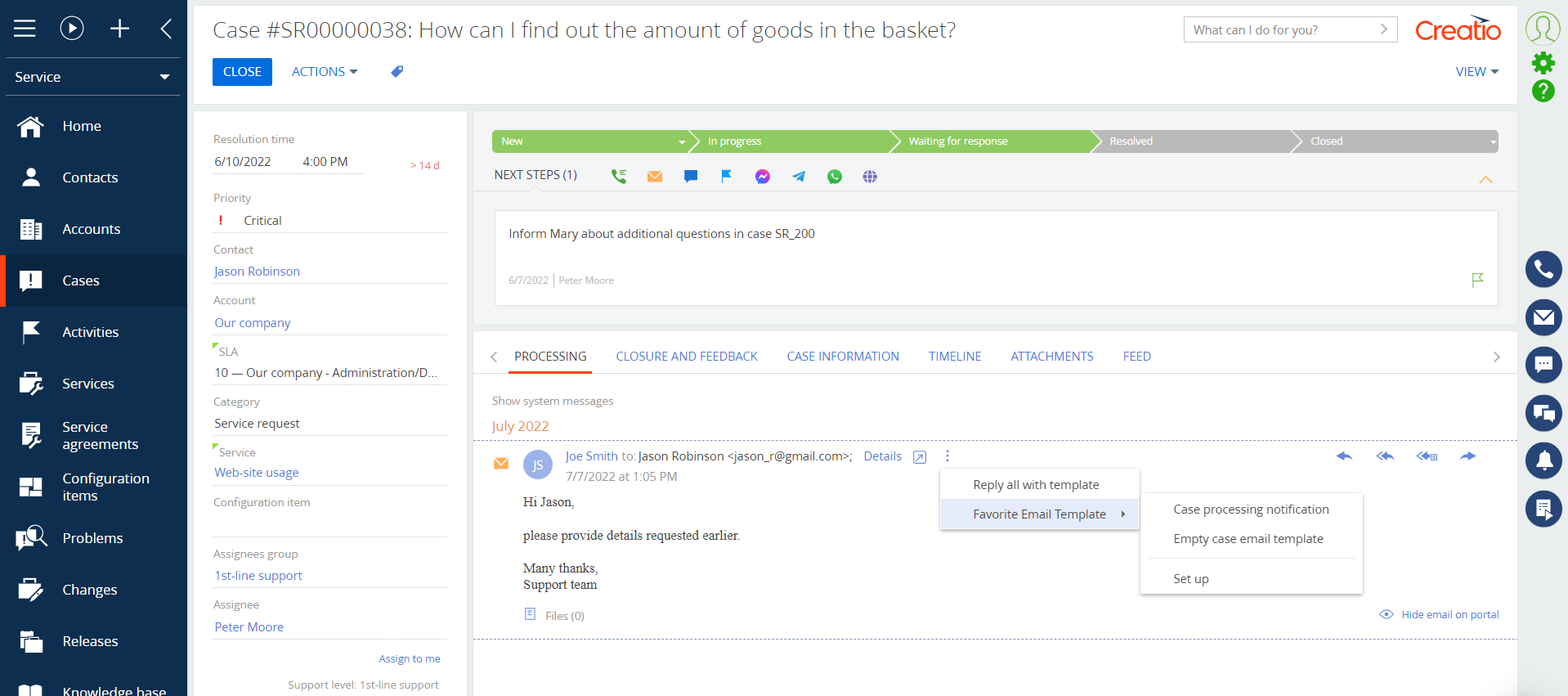Click the blue Close button
The image size is (1568, 696).
tap(242, 72)
